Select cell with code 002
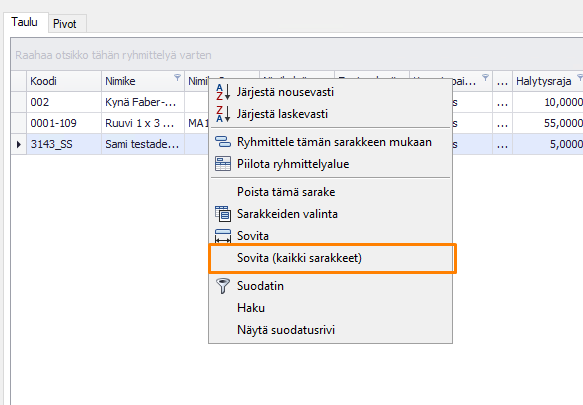583x405 pixels. [x=64, y=102]
